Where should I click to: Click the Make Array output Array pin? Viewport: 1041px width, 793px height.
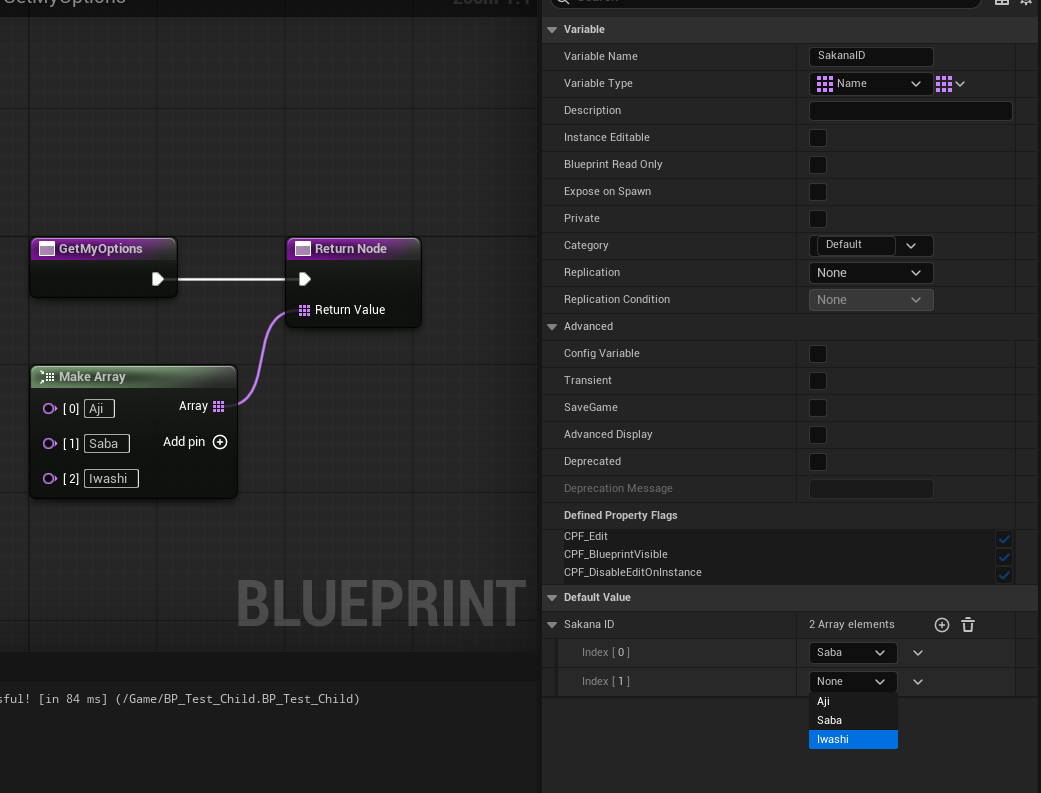coord(218,406)
